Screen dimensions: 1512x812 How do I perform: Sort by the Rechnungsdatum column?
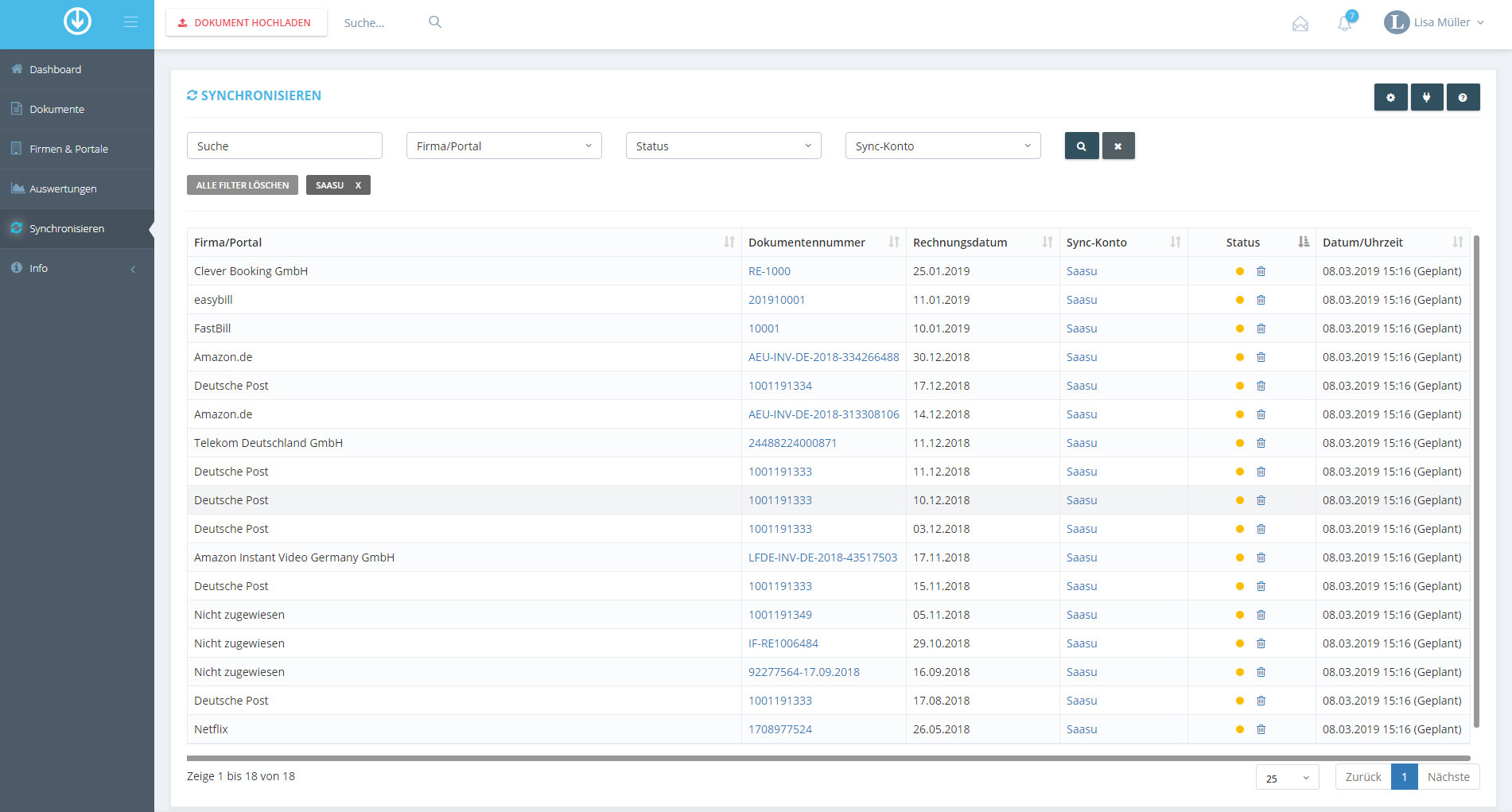tap(982, 243)
